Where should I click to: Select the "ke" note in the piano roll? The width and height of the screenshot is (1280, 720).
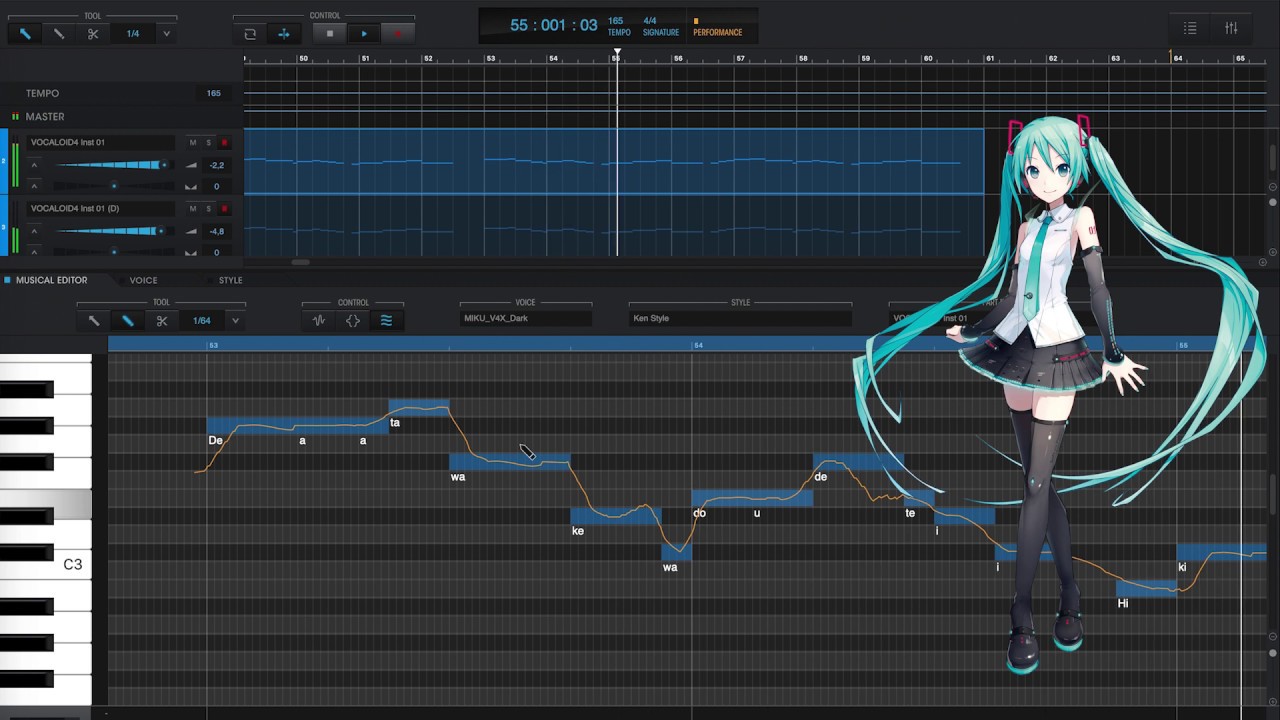click(615, 516)
